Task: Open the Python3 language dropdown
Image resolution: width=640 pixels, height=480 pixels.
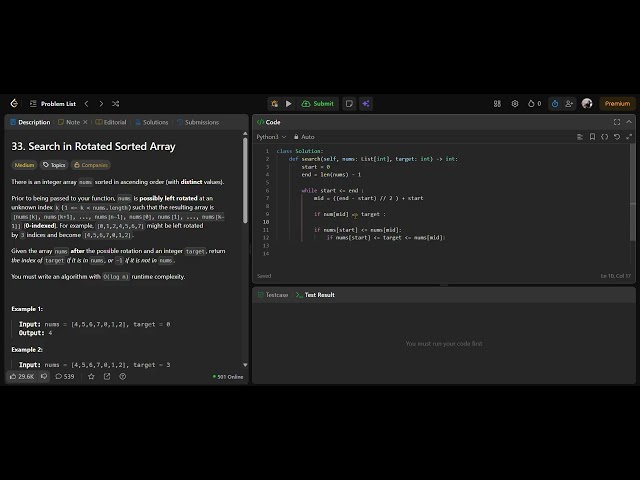Action: (271, 137)
